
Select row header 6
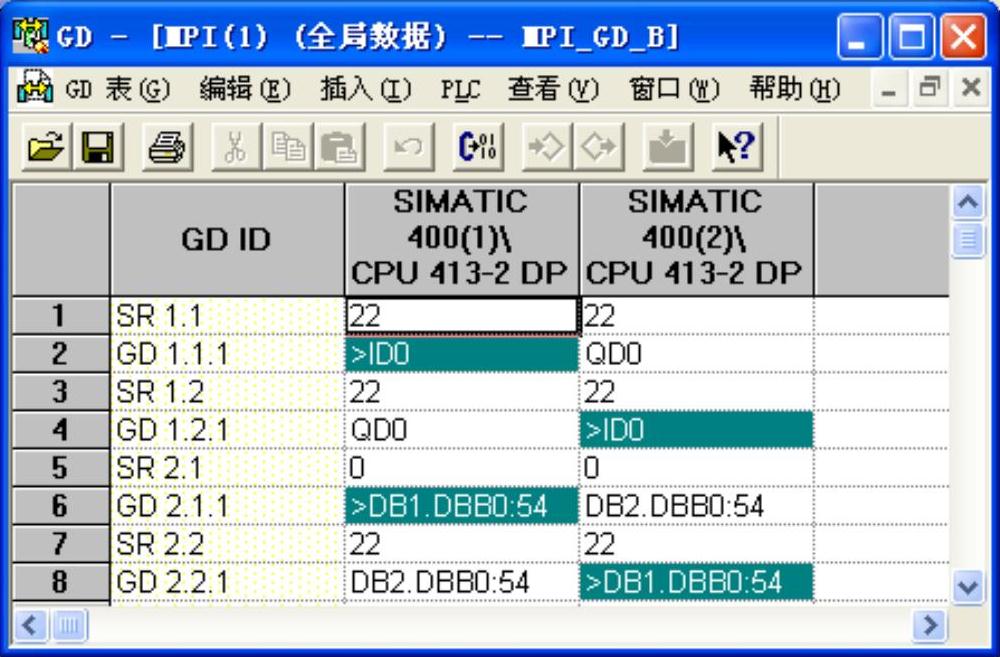61,506
